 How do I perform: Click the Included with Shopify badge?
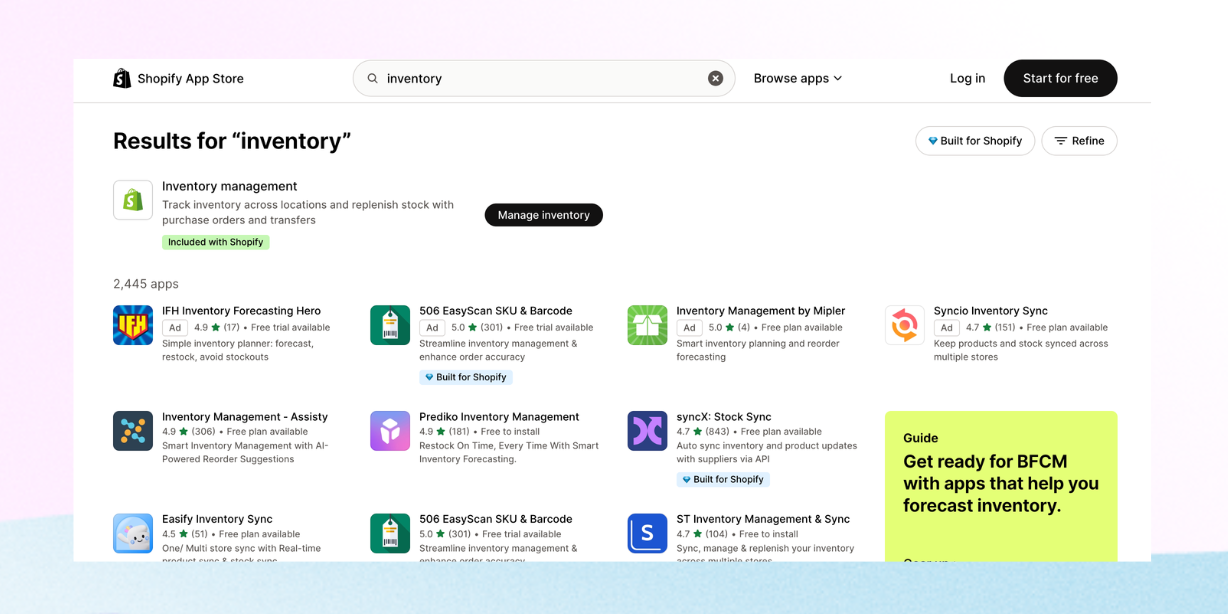[x=216, y=242]
